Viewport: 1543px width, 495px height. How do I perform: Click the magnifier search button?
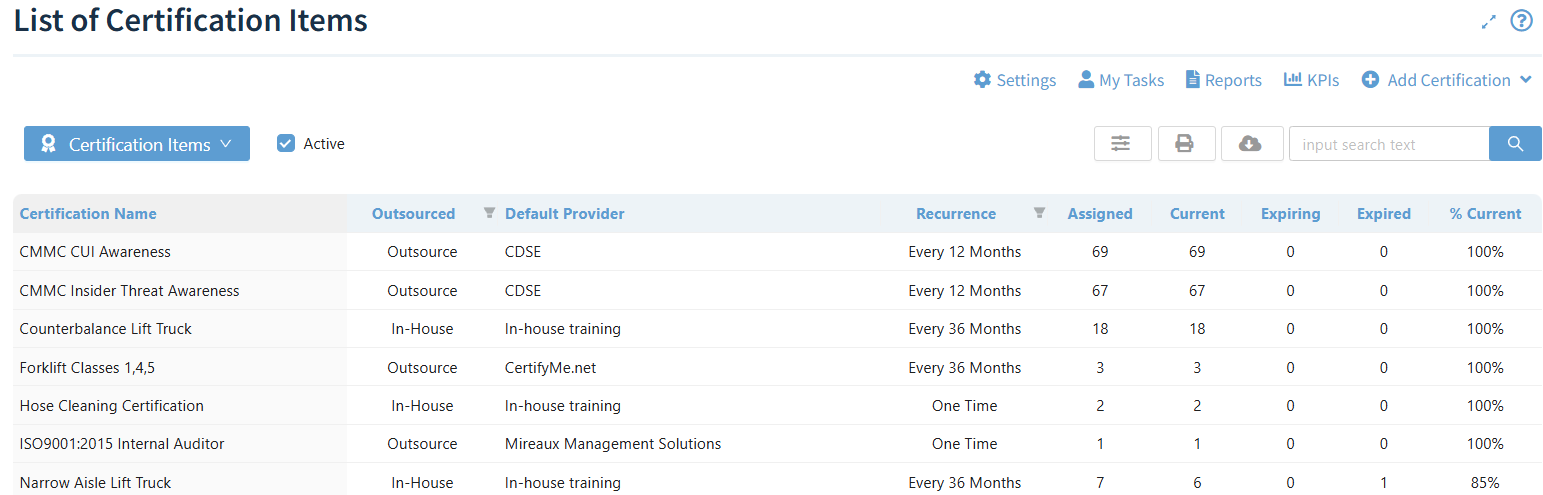pyautogui.click(x=1515, y=144)
